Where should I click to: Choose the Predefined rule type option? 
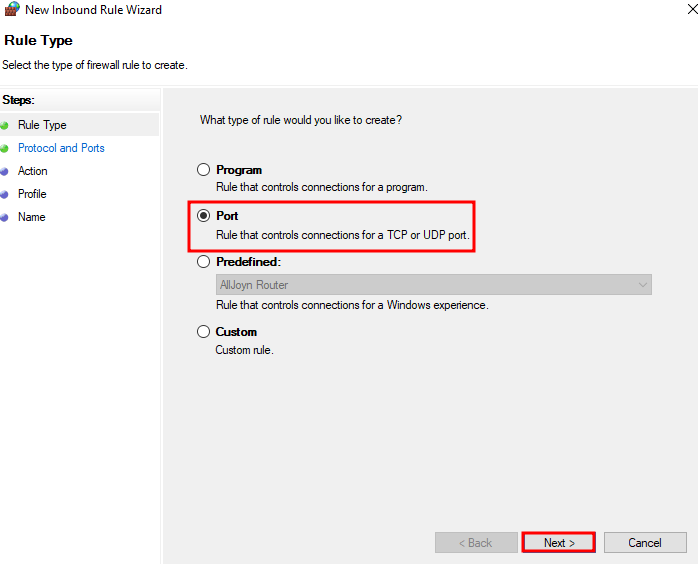pos(203,261)
